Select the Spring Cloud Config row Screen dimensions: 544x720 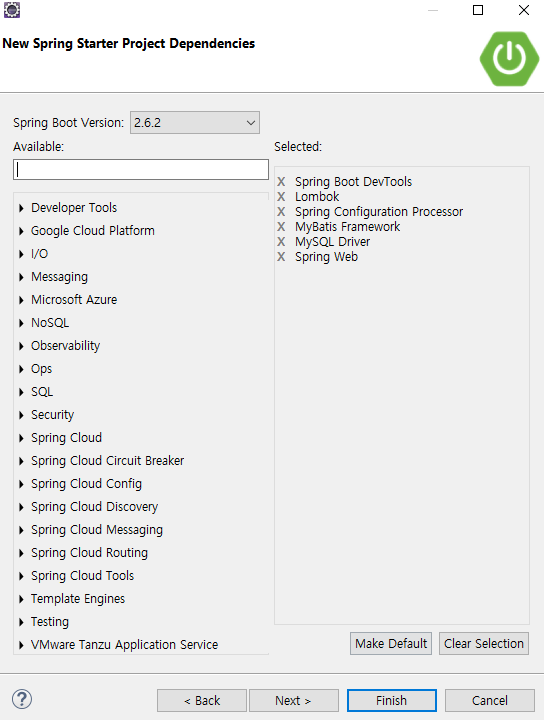[x=86, y=484]
